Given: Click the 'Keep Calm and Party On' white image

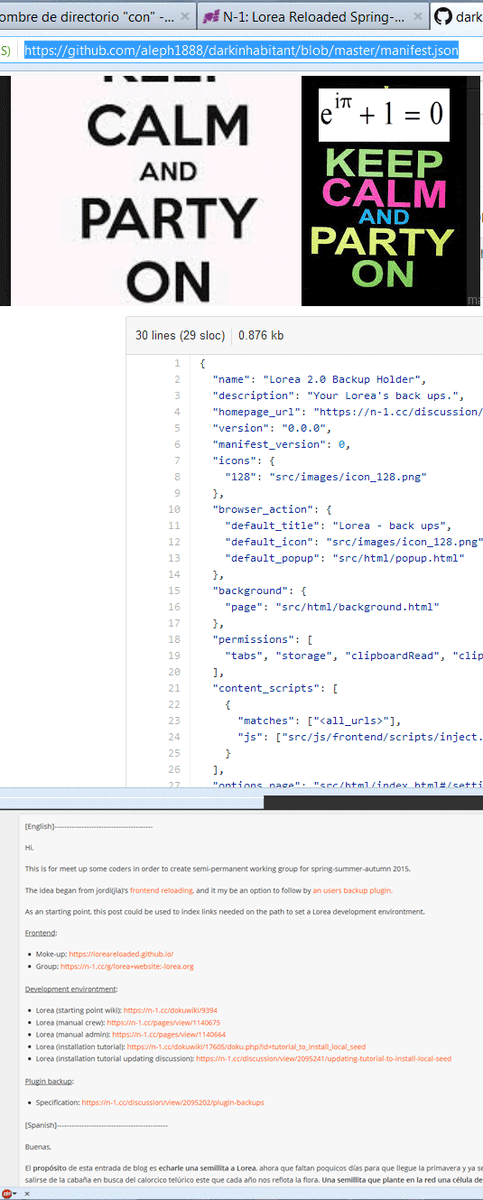Looking at the screenshot, I should coord(150,190).
